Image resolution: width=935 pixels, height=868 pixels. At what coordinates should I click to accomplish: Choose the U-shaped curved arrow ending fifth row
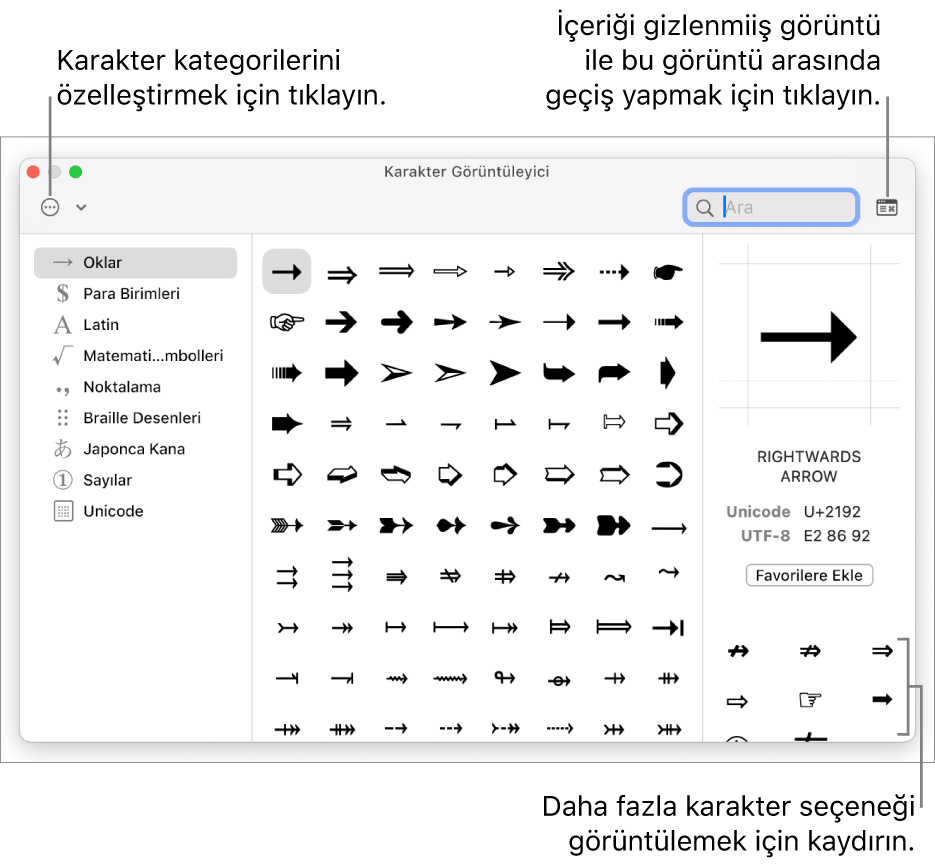point(668,475)
